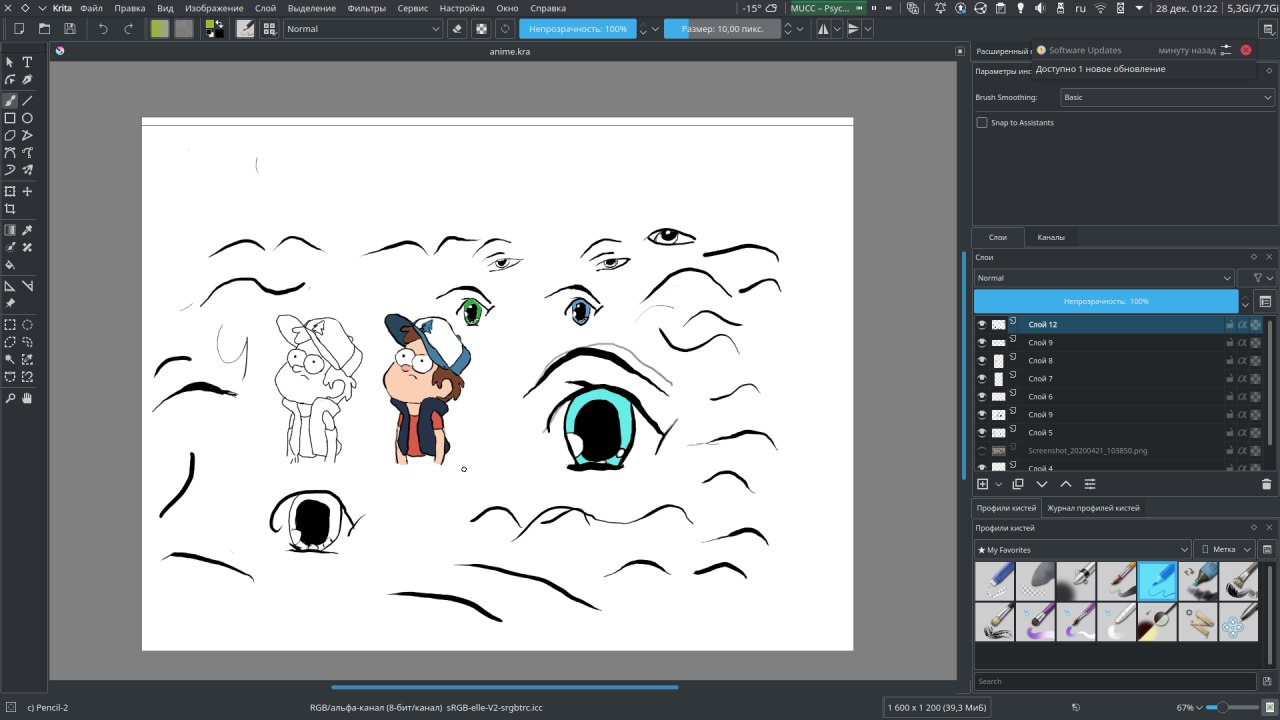1280x720 pixels.
Task: Toggle horizontal mirror mode
Action: (x=823, y=29)
